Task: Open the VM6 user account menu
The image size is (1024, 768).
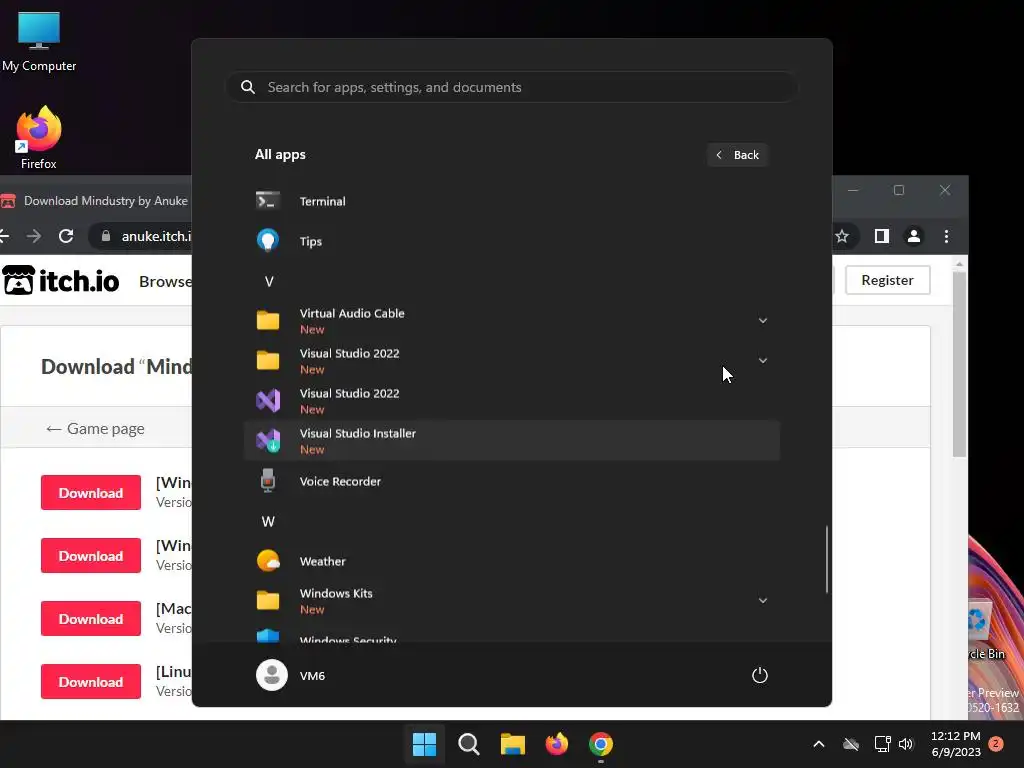Action: (x=291, y=675)
